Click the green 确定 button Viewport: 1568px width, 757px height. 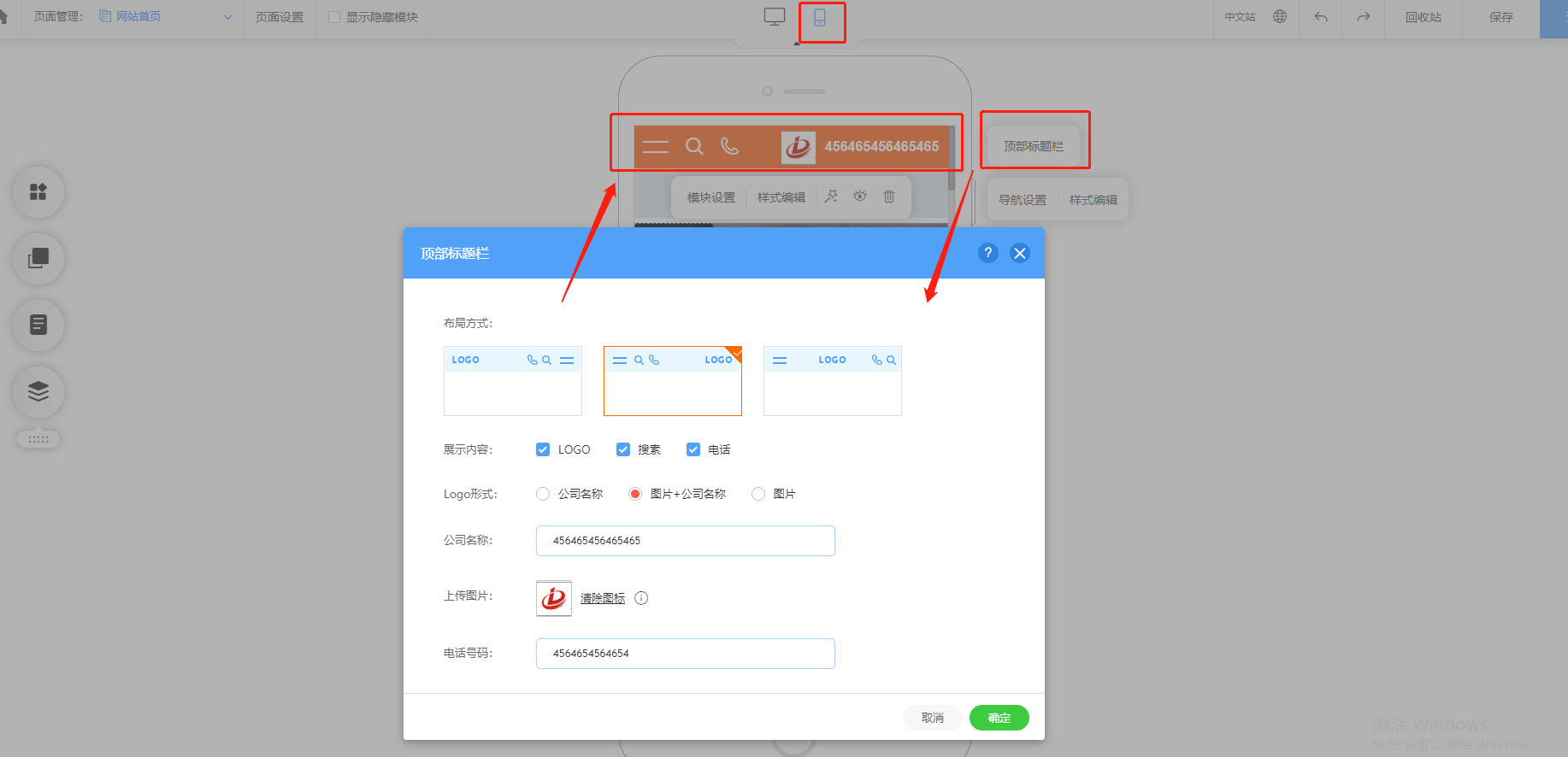[x=999, y=718]
